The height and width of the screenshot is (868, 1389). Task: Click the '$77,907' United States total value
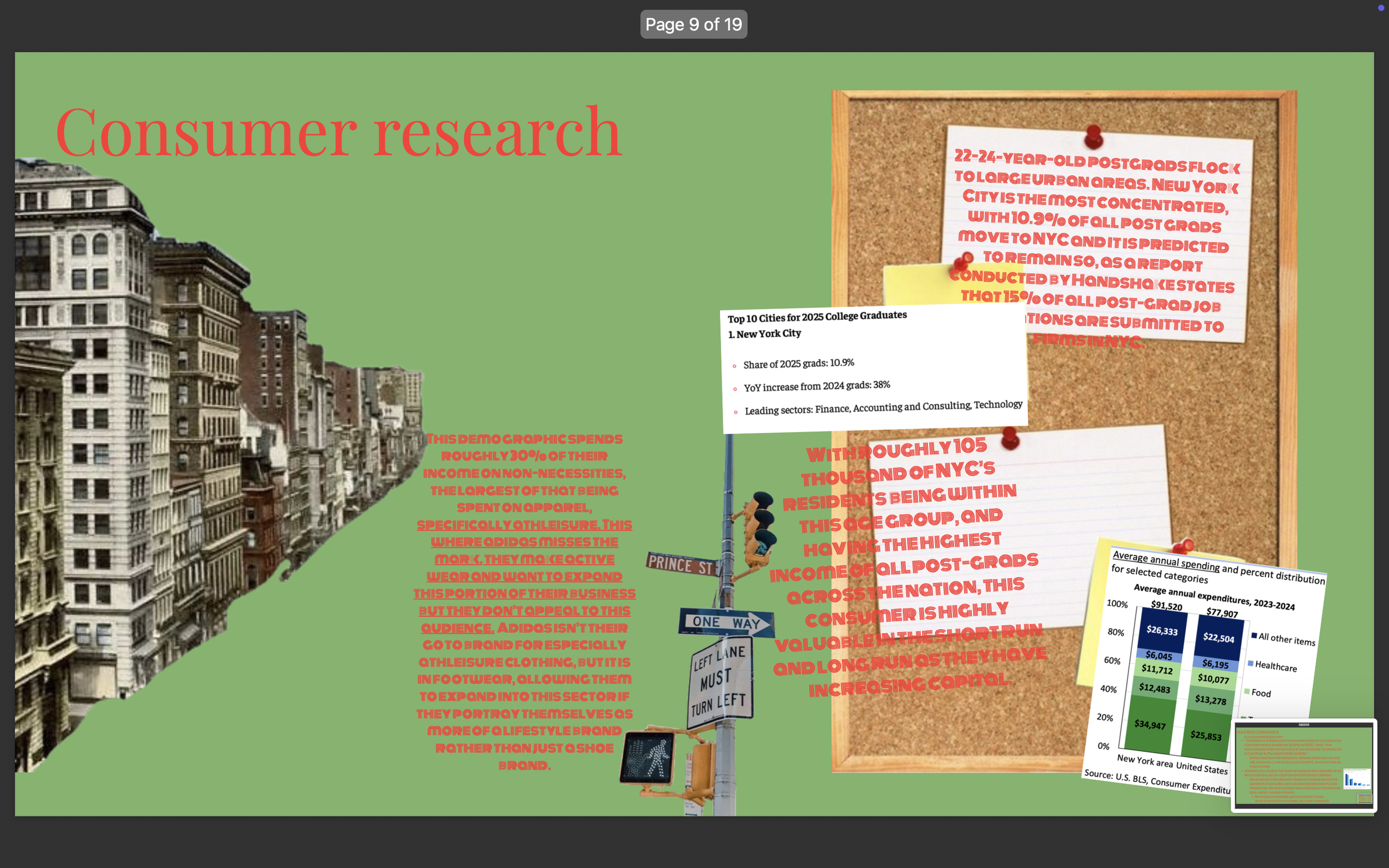coord(1222,612)
